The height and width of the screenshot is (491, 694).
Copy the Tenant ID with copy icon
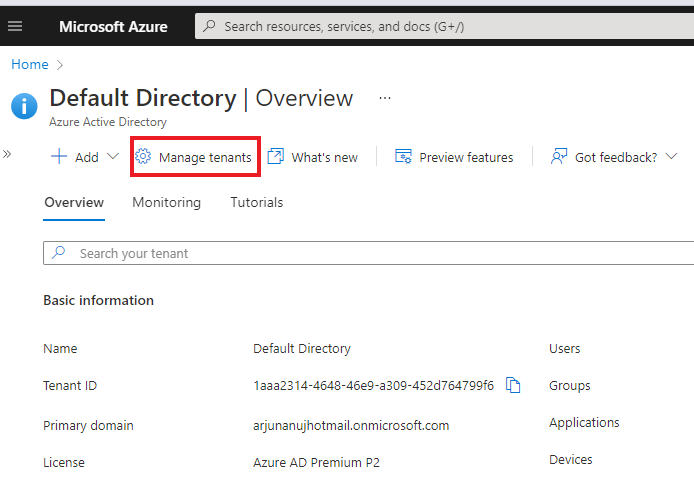(513, 385)
